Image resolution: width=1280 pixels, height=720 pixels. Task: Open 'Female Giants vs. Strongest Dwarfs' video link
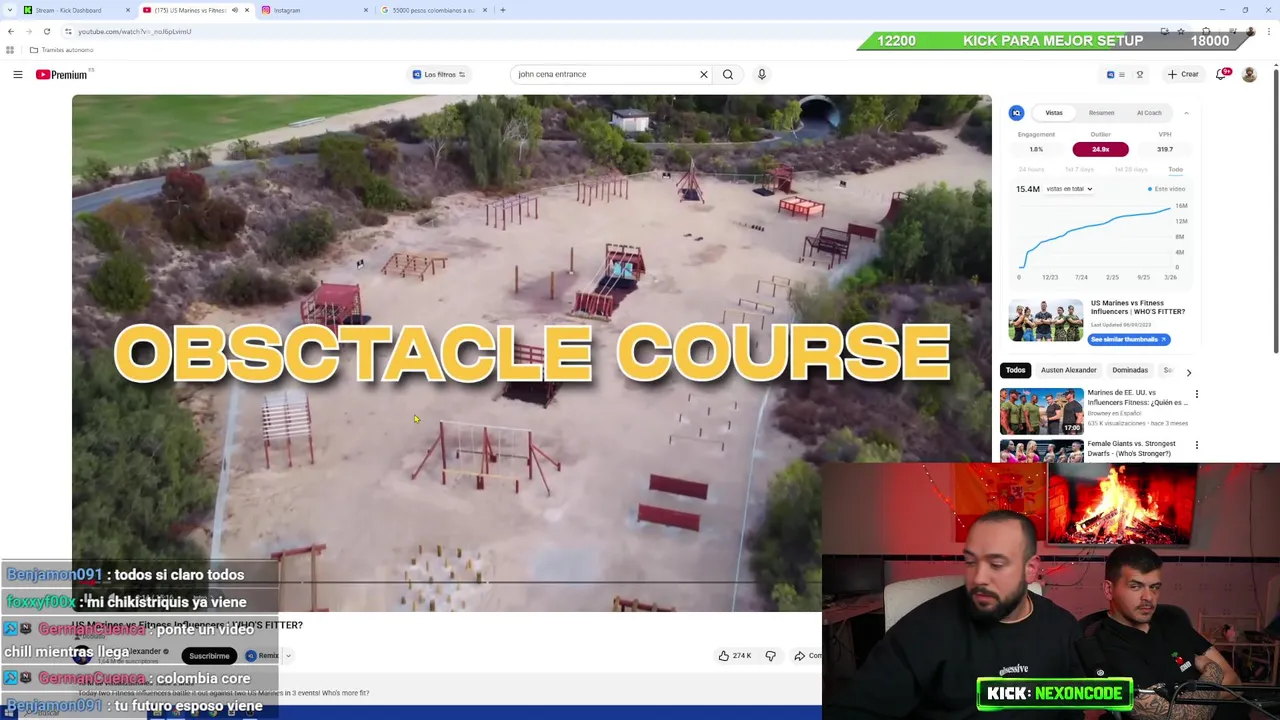pyautogui.click(x=1131, y=448)
